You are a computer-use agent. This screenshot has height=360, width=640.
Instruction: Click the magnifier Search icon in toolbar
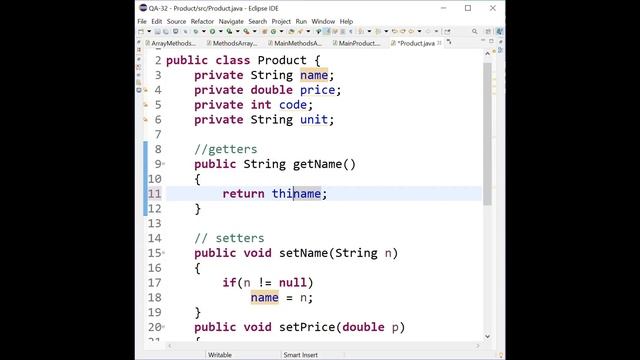pos(474,31)
